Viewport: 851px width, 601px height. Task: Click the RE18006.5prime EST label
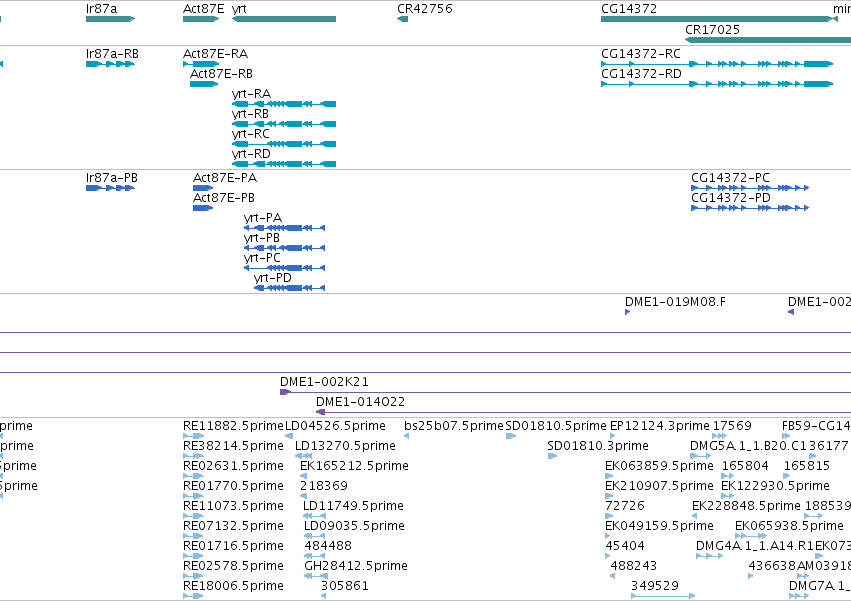(x=233, y=587)
